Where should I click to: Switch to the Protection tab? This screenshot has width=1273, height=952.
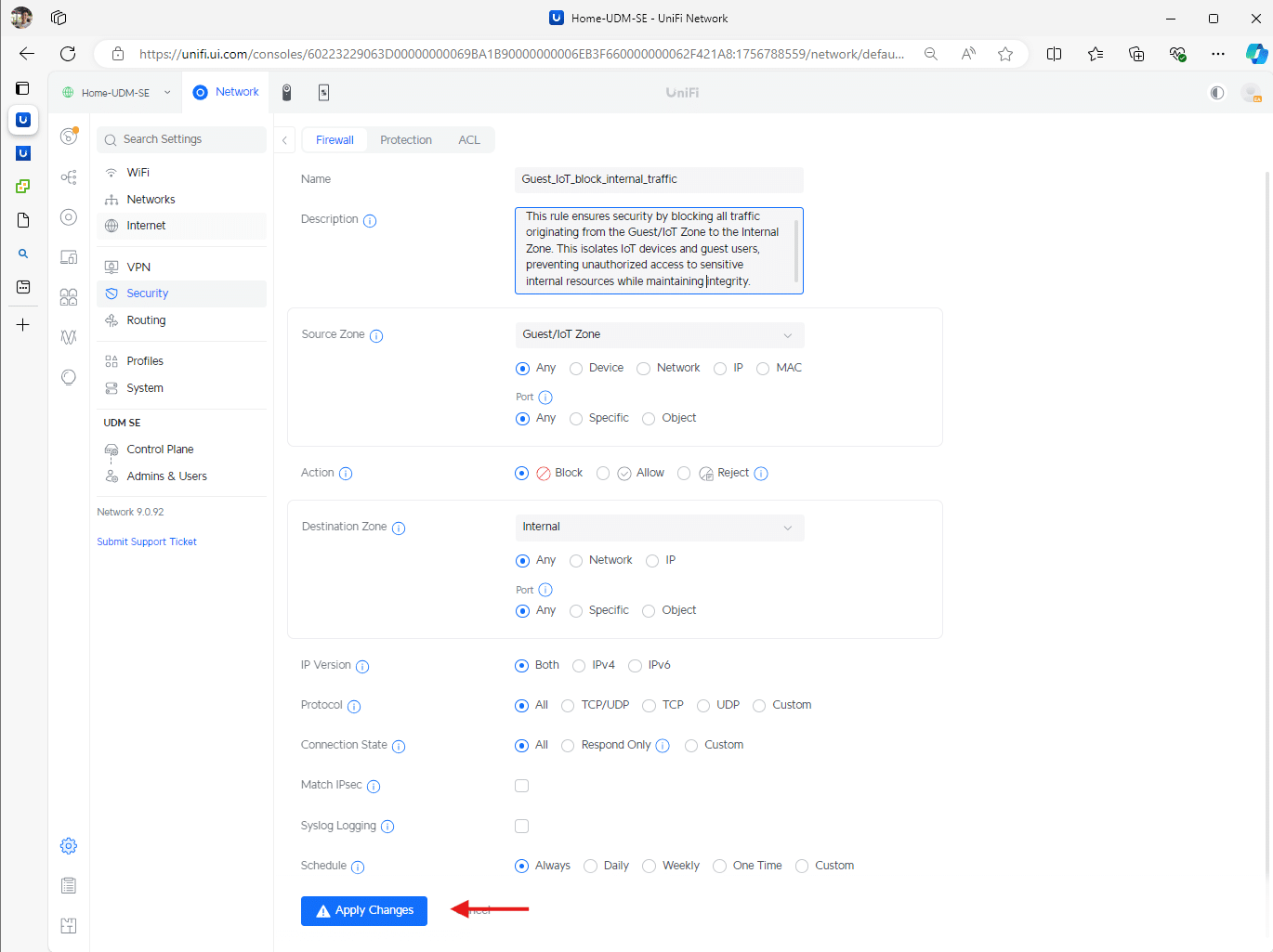[406, 140]
